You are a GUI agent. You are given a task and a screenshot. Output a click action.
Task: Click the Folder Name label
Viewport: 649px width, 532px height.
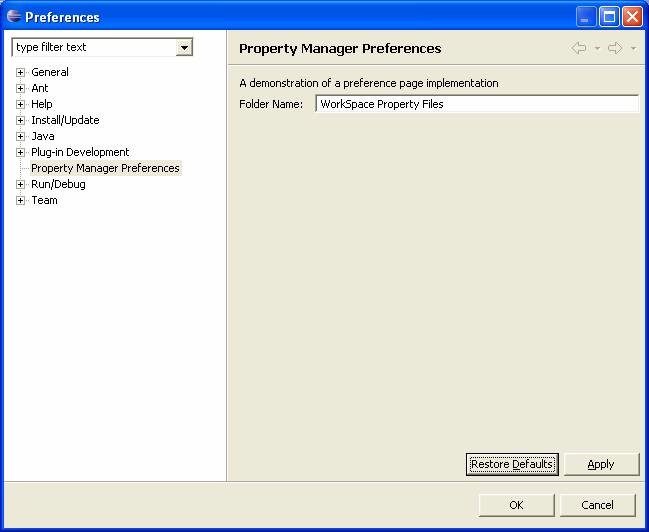pyautogui.click(x=271, y=104)
